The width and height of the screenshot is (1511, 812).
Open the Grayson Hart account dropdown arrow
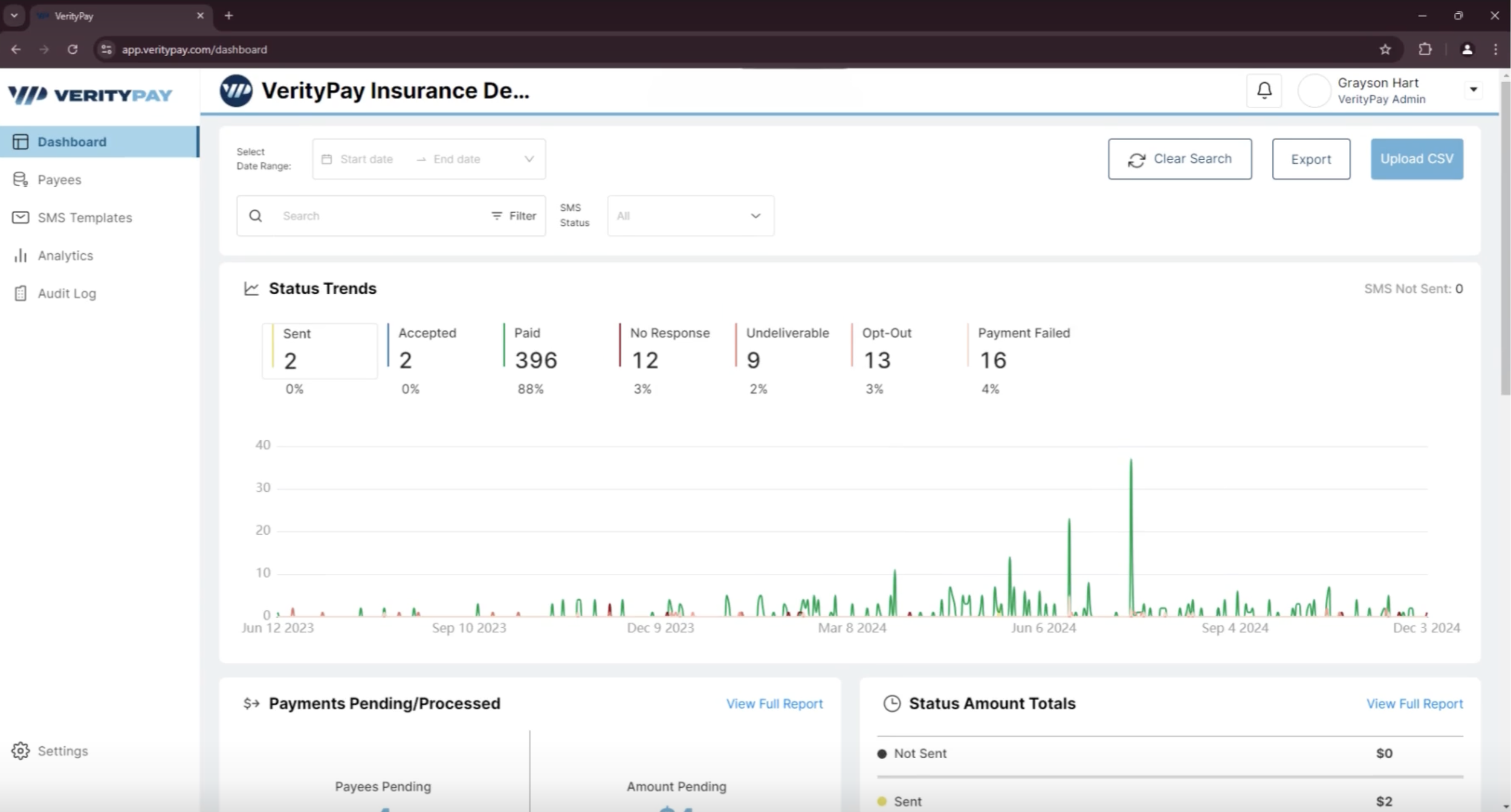(x=1473, y=90)
